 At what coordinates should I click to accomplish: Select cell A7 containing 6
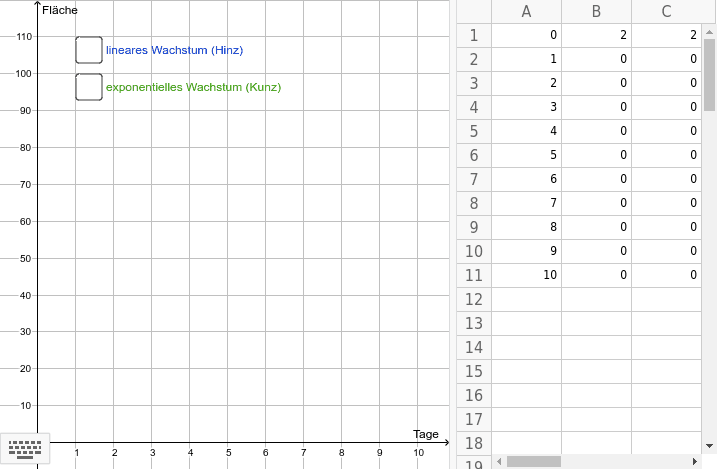[526, 179]
